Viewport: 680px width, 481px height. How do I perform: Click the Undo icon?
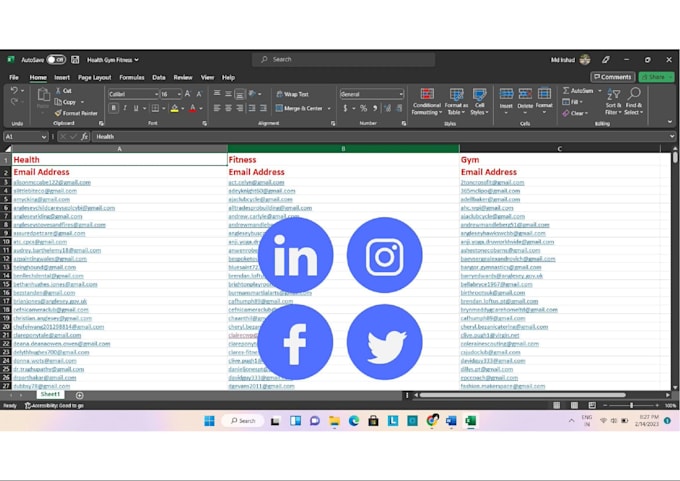coord(14,91)
